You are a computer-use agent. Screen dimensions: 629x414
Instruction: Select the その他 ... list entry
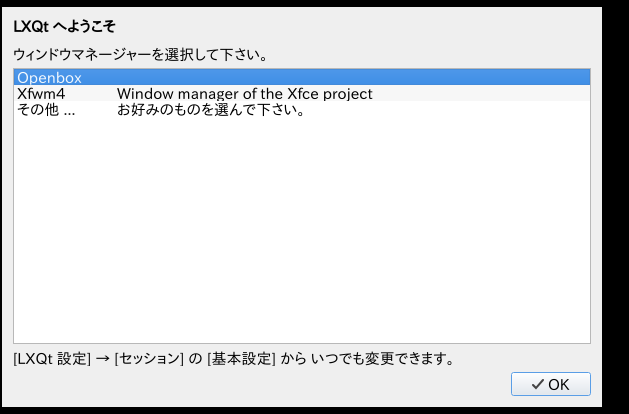pos(47,109)
